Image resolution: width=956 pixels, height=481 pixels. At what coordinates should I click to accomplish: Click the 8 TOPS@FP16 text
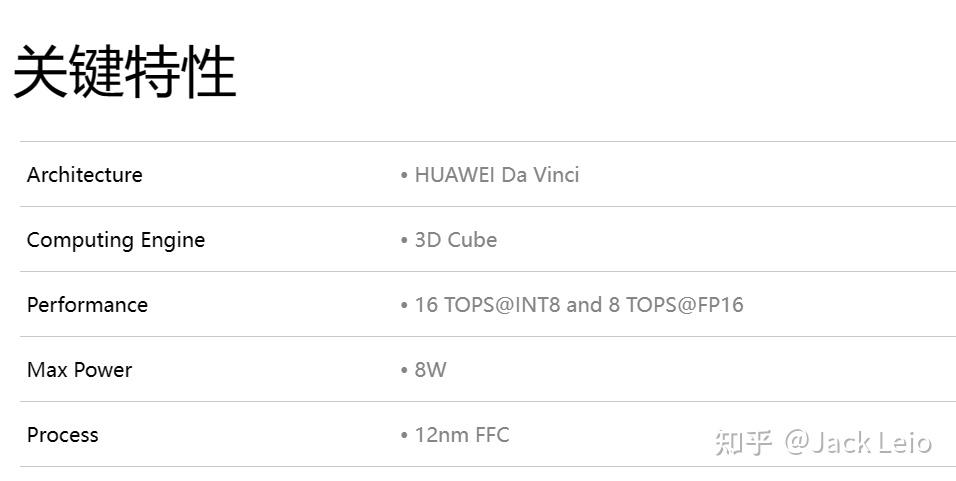pos(676,305)
